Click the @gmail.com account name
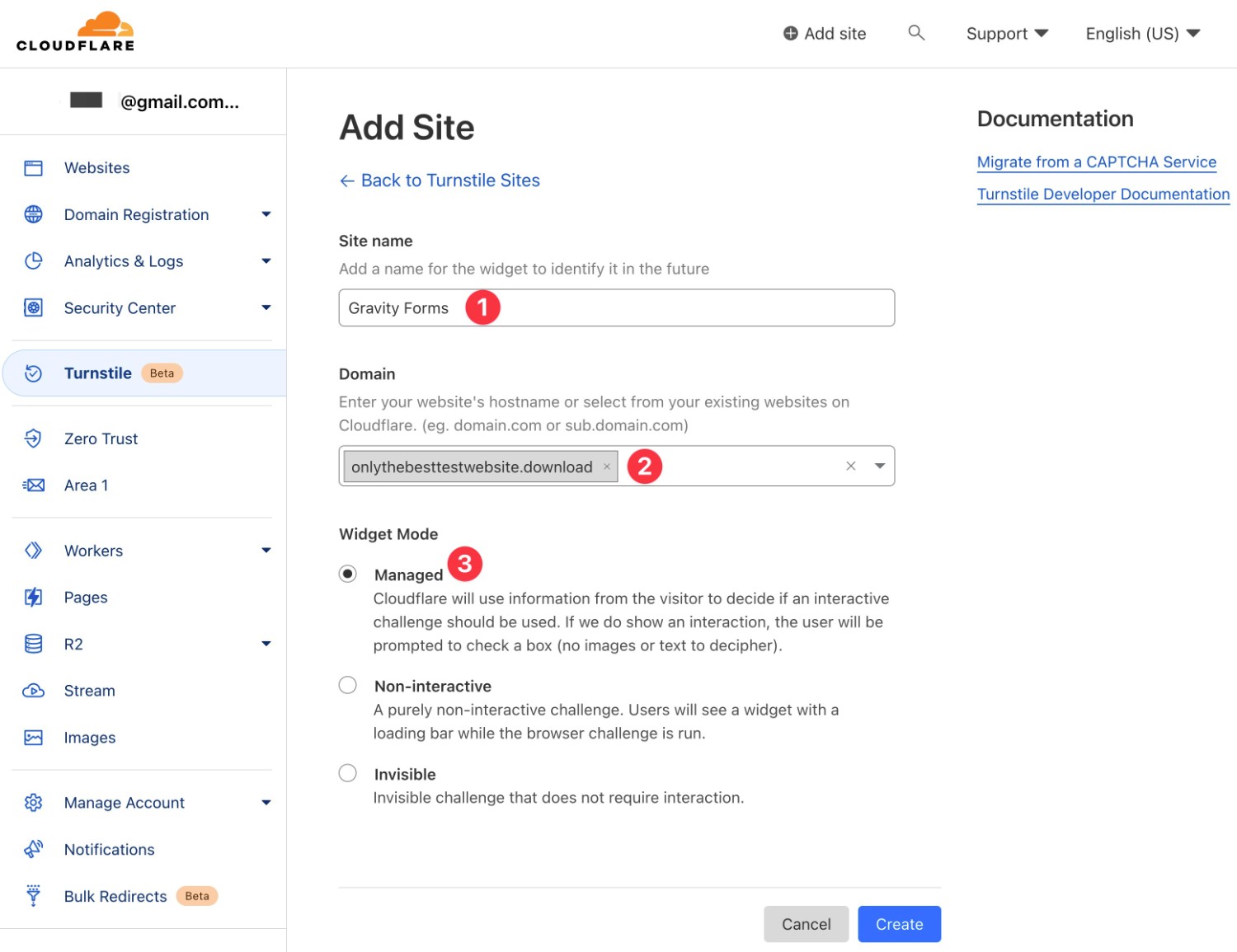Viewport: 1237px width, 952px height. tap(180, 102)
